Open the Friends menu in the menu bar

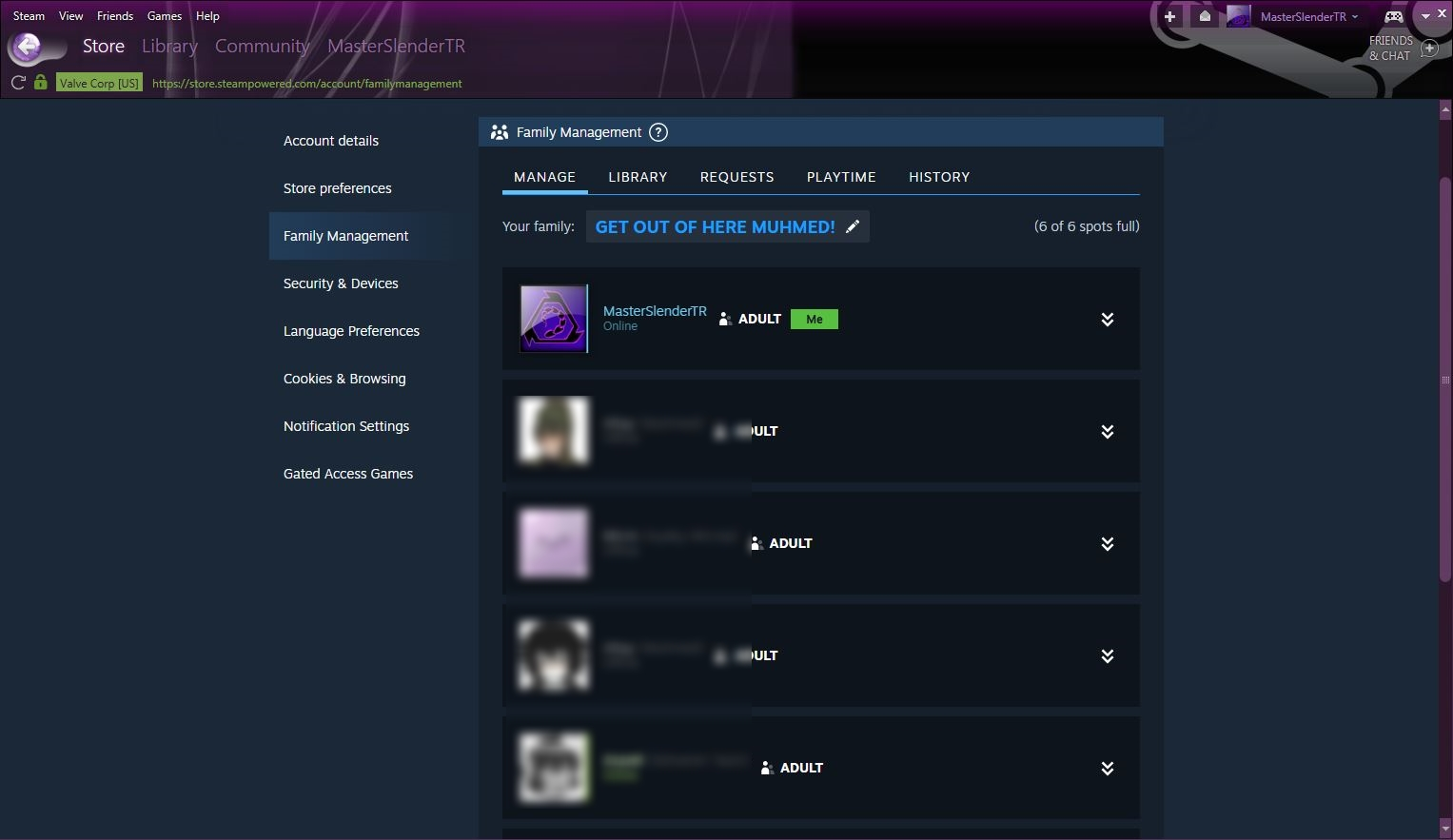[115, 16]
